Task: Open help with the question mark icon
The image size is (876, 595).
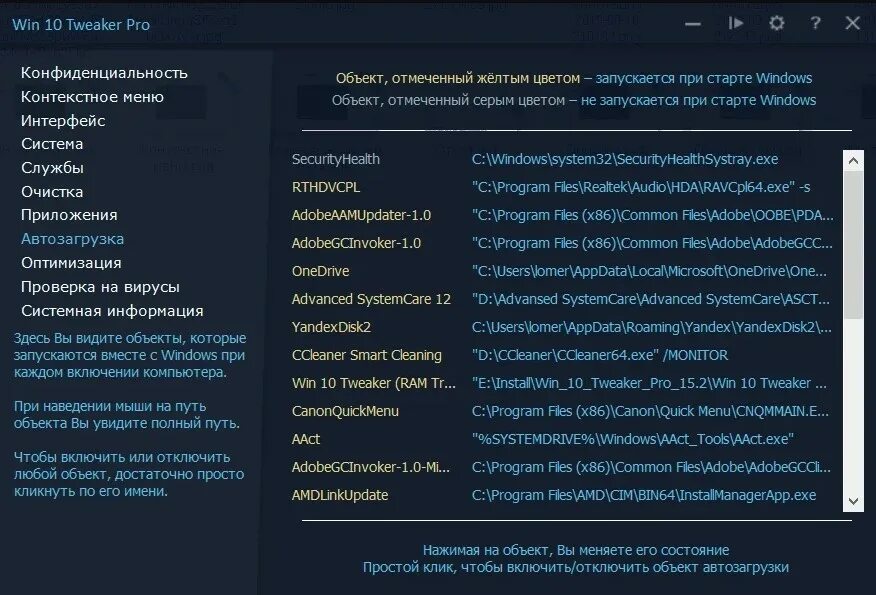Action: 815,23
